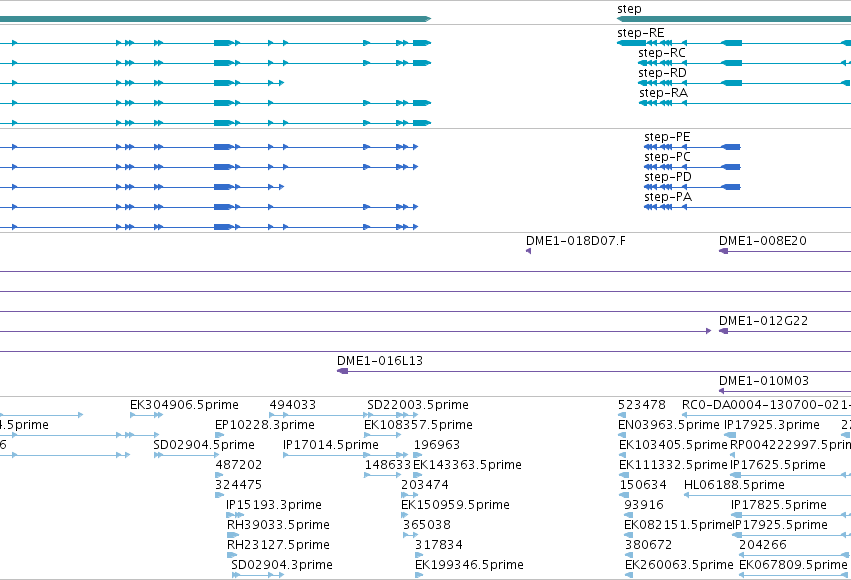The height and width of the screenshot is (580, 851).
Task: Click the step-RE transcript label
Action: tap(640, 33)
